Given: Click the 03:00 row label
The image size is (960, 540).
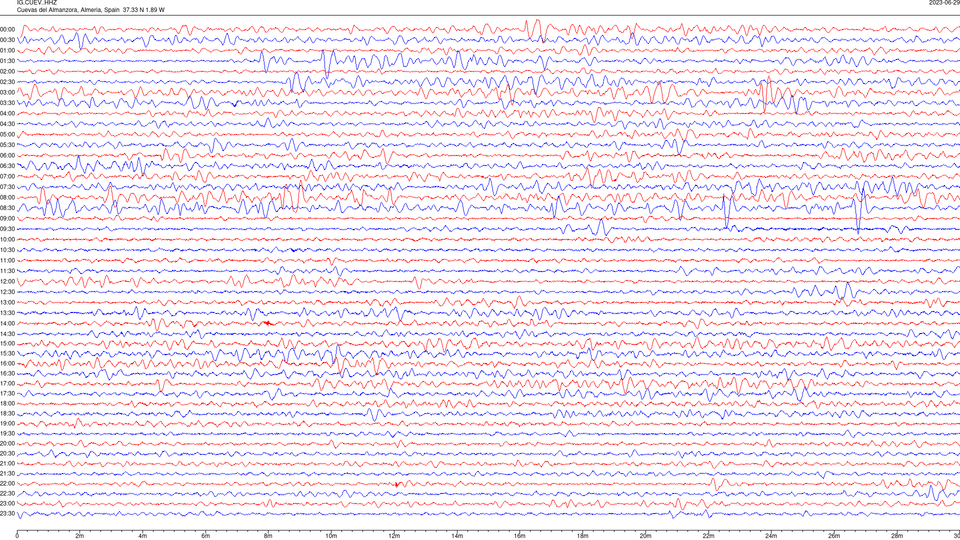Looking at the screenshot, I should point(7,92).
